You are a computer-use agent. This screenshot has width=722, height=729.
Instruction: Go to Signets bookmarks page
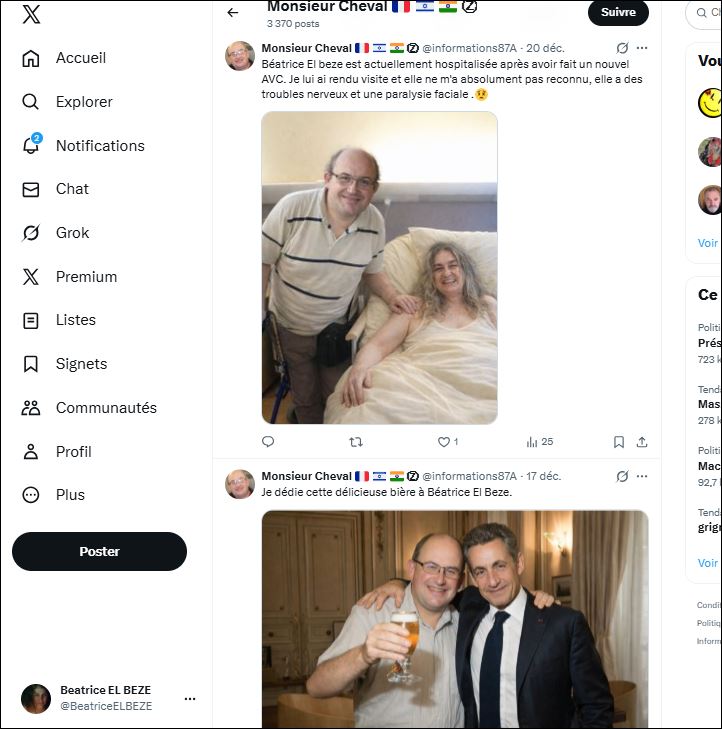(x=81, y=364)
